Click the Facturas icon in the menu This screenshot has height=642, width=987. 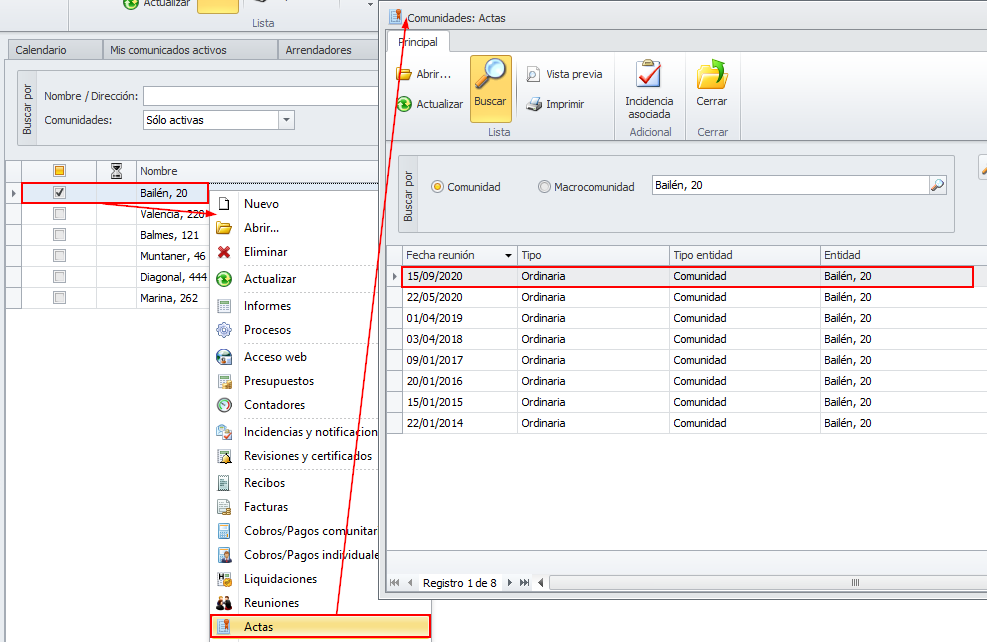224,507
